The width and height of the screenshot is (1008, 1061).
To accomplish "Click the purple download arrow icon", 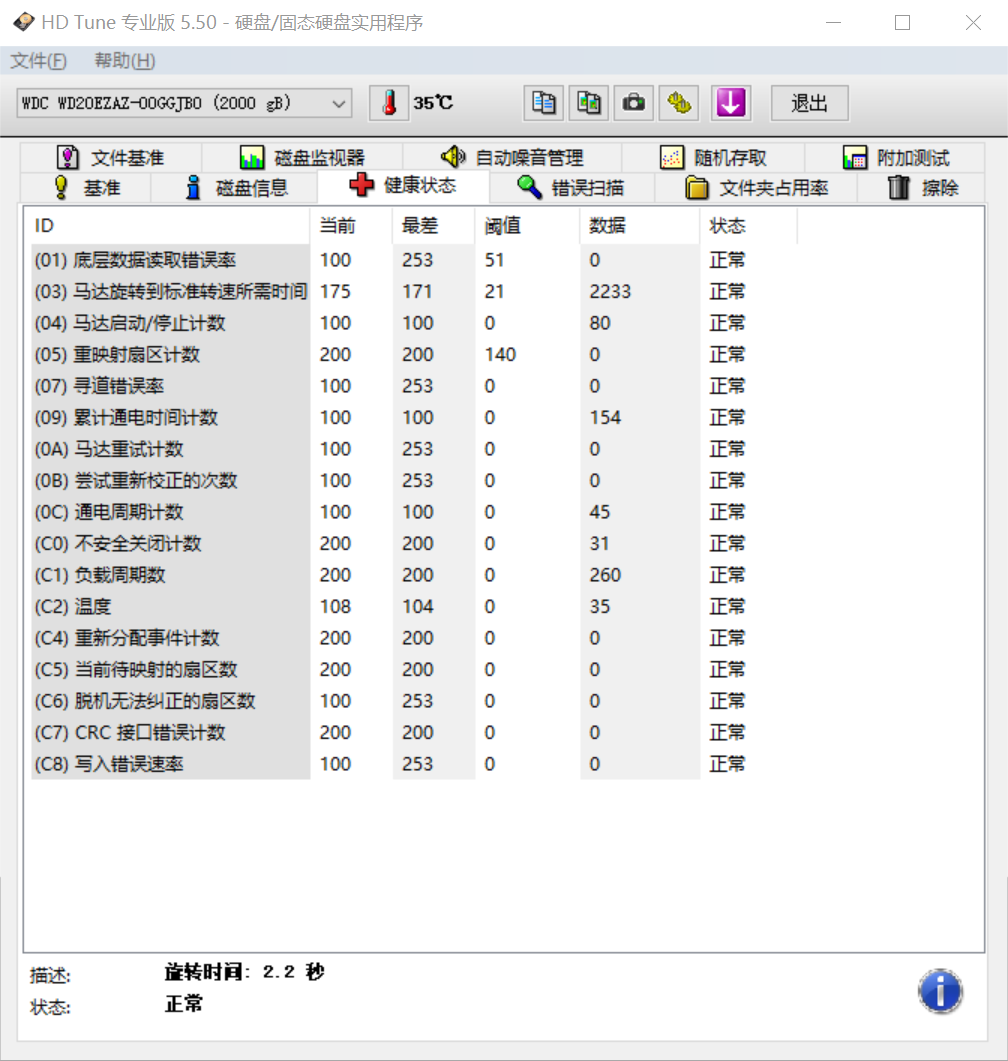I will (x=731, y=103).
